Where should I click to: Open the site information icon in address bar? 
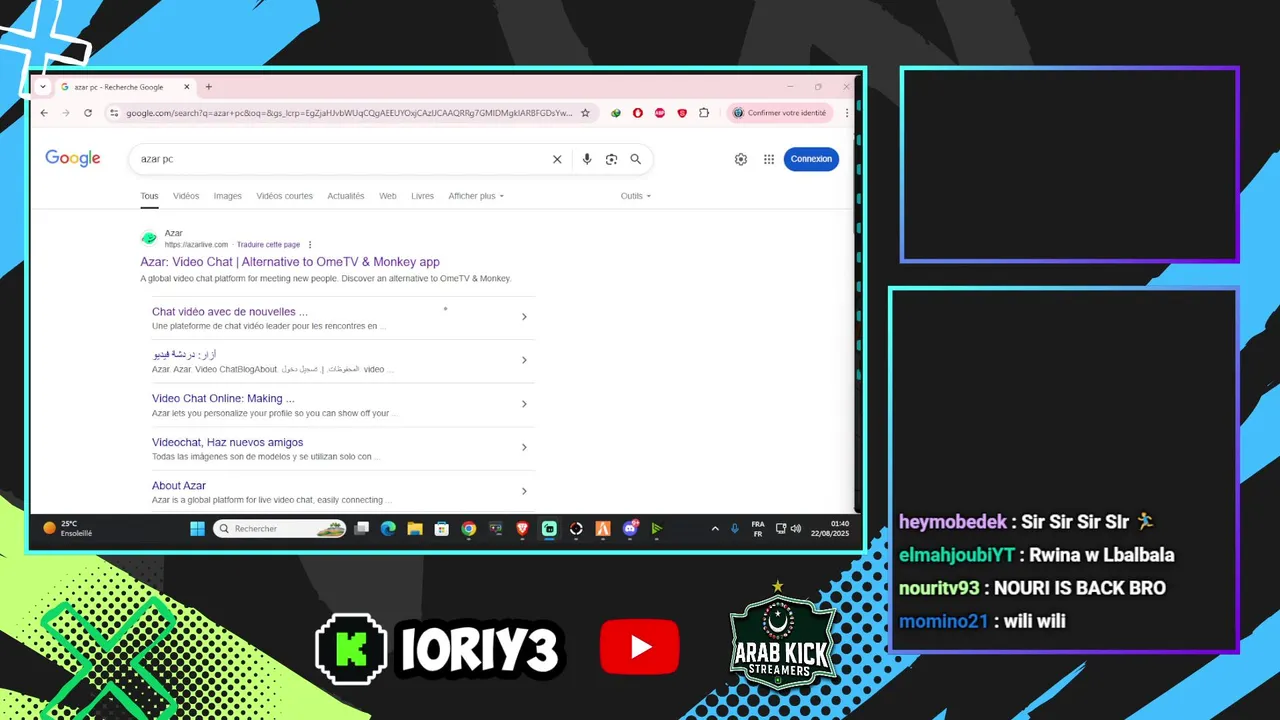[114, 113]
